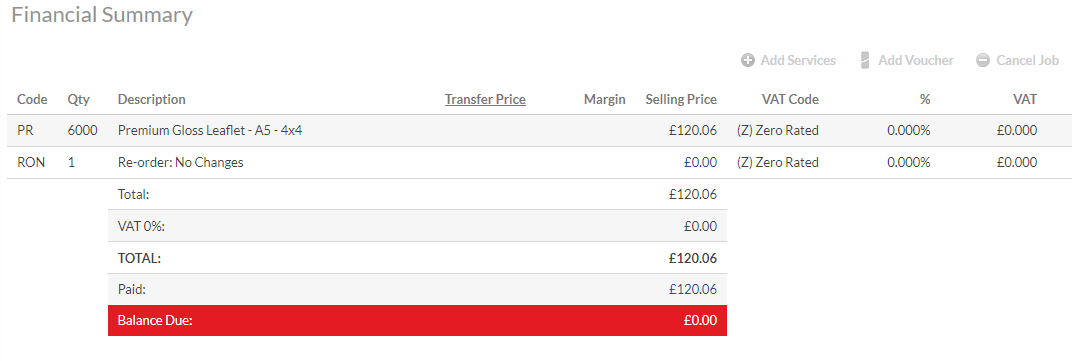Click the Financial Summary heading
Image resolution: width=1072 pixels, height=361 pixels.
tap(102, 15)
